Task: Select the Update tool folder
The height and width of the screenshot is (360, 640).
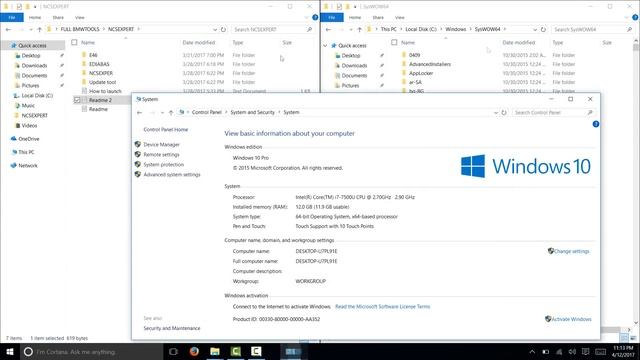Action: (x=102, y=82)
